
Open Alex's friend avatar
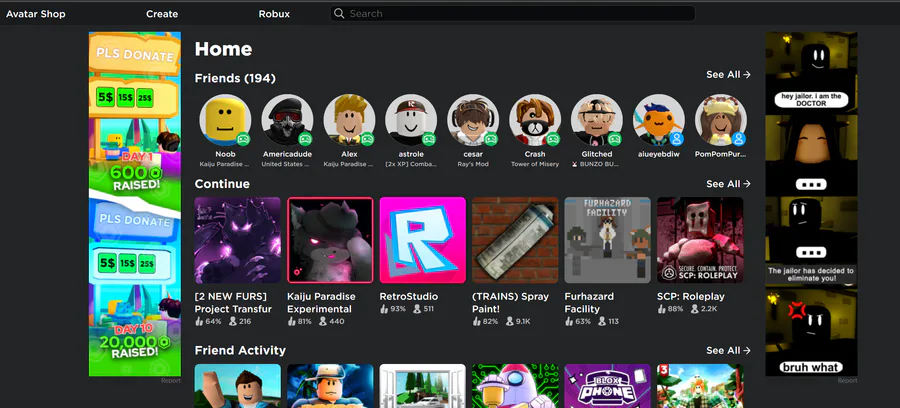click(x=349, y=120)
